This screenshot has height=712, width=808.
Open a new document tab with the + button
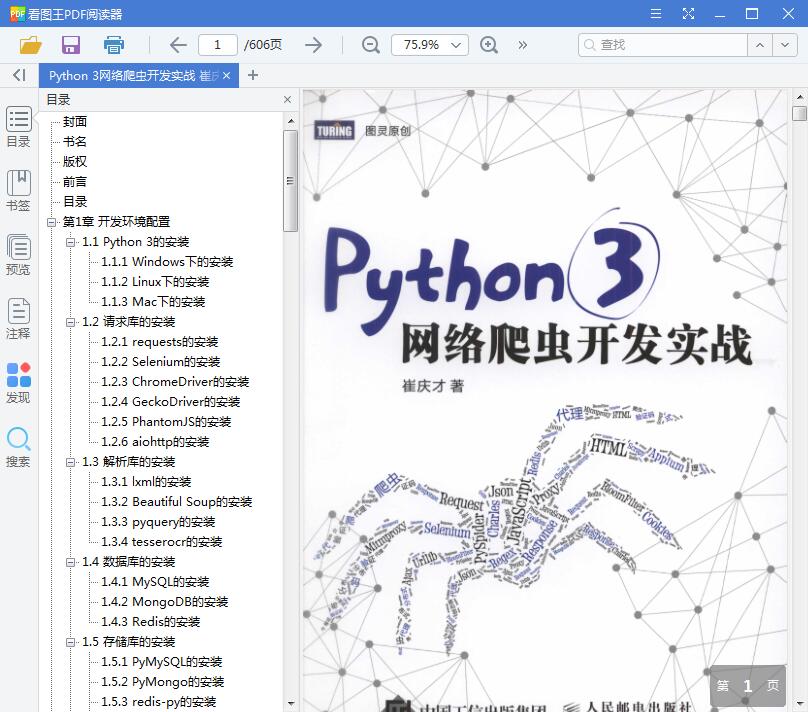[x=253, y=74]
